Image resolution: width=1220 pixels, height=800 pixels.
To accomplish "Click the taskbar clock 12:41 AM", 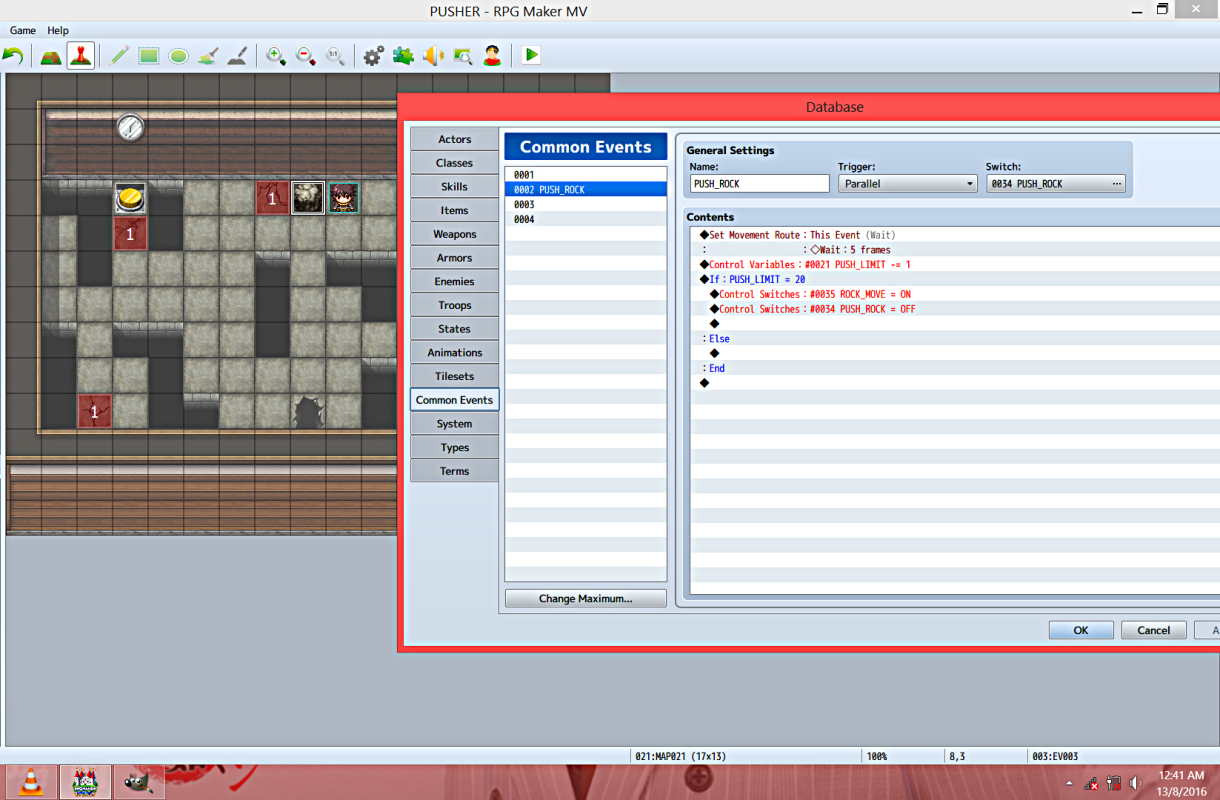I will (1183, 774).
